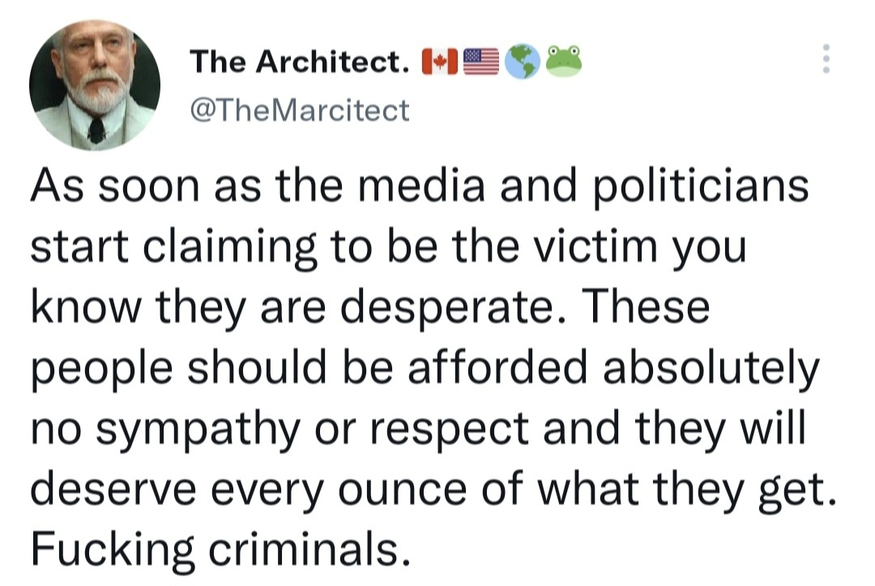875x586 pixels.
Task: Click the Canadian flag emoji
Action: [x=439, y=62]
